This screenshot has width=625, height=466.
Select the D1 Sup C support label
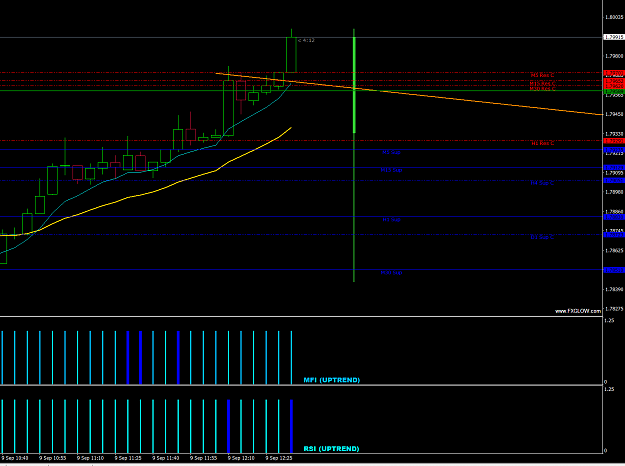pos(542,237)
